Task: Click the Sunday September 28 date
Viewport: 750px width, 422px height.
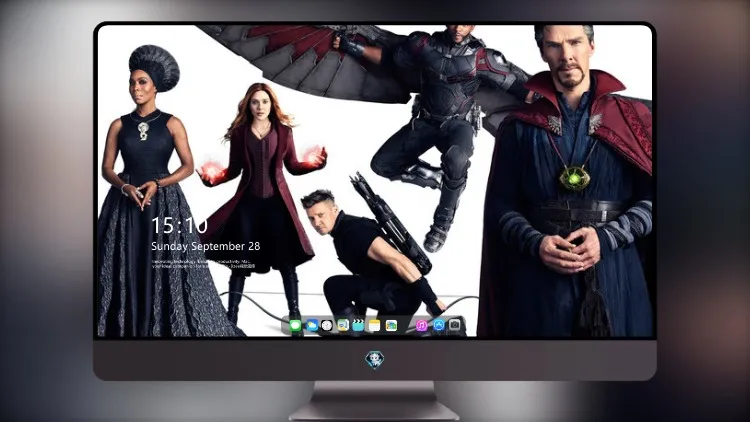Action: [x=206, y=246]
